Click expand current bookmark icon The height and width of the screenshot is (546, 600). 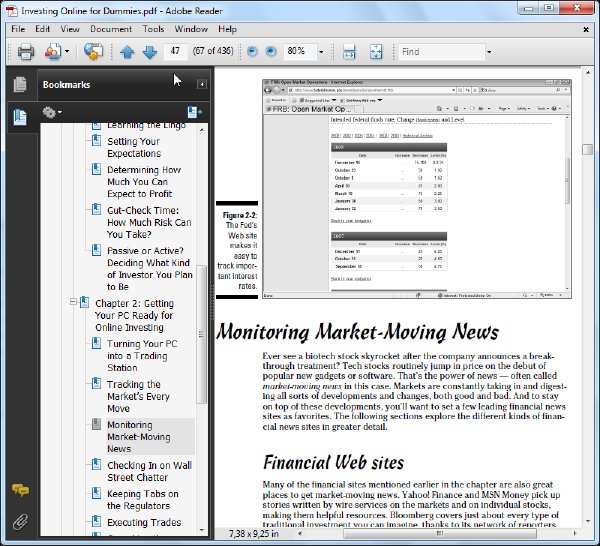[x=195, y=112]
